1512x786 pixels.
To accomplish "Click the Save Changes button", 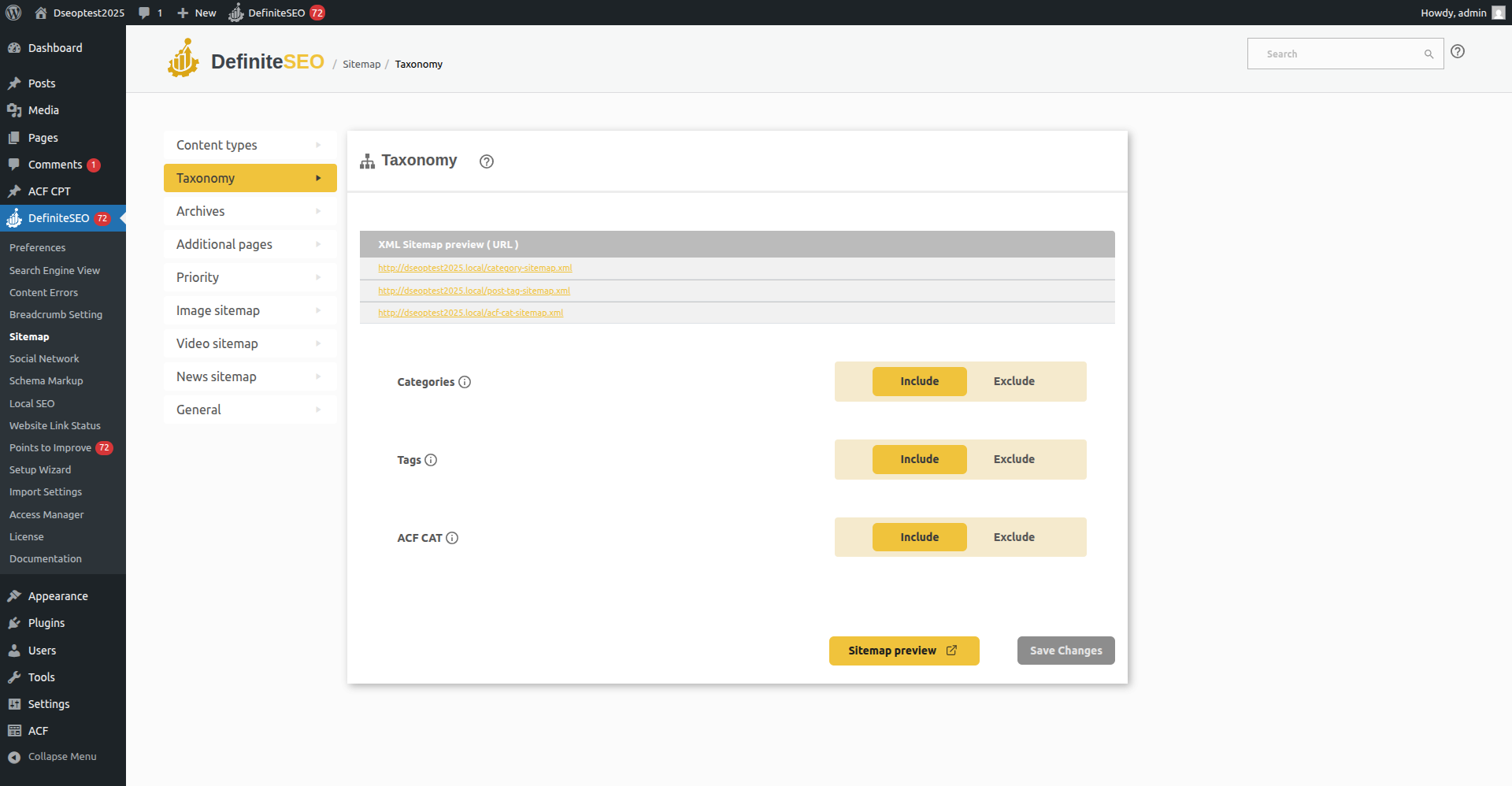I will point(1065,650).
